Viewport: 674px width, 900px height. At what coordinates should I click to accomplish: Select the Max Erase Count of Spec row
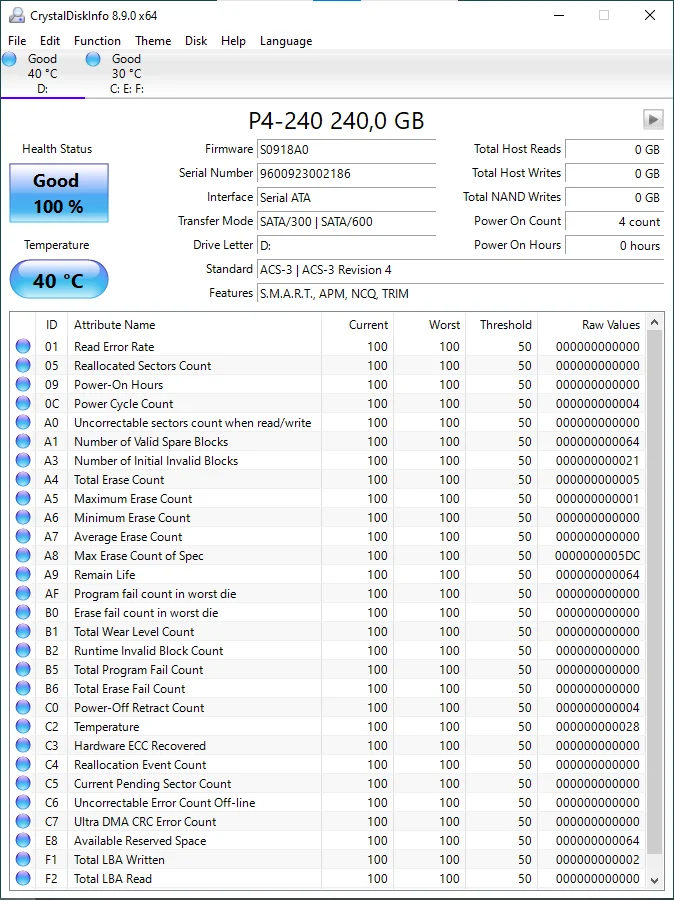point(328,556)
